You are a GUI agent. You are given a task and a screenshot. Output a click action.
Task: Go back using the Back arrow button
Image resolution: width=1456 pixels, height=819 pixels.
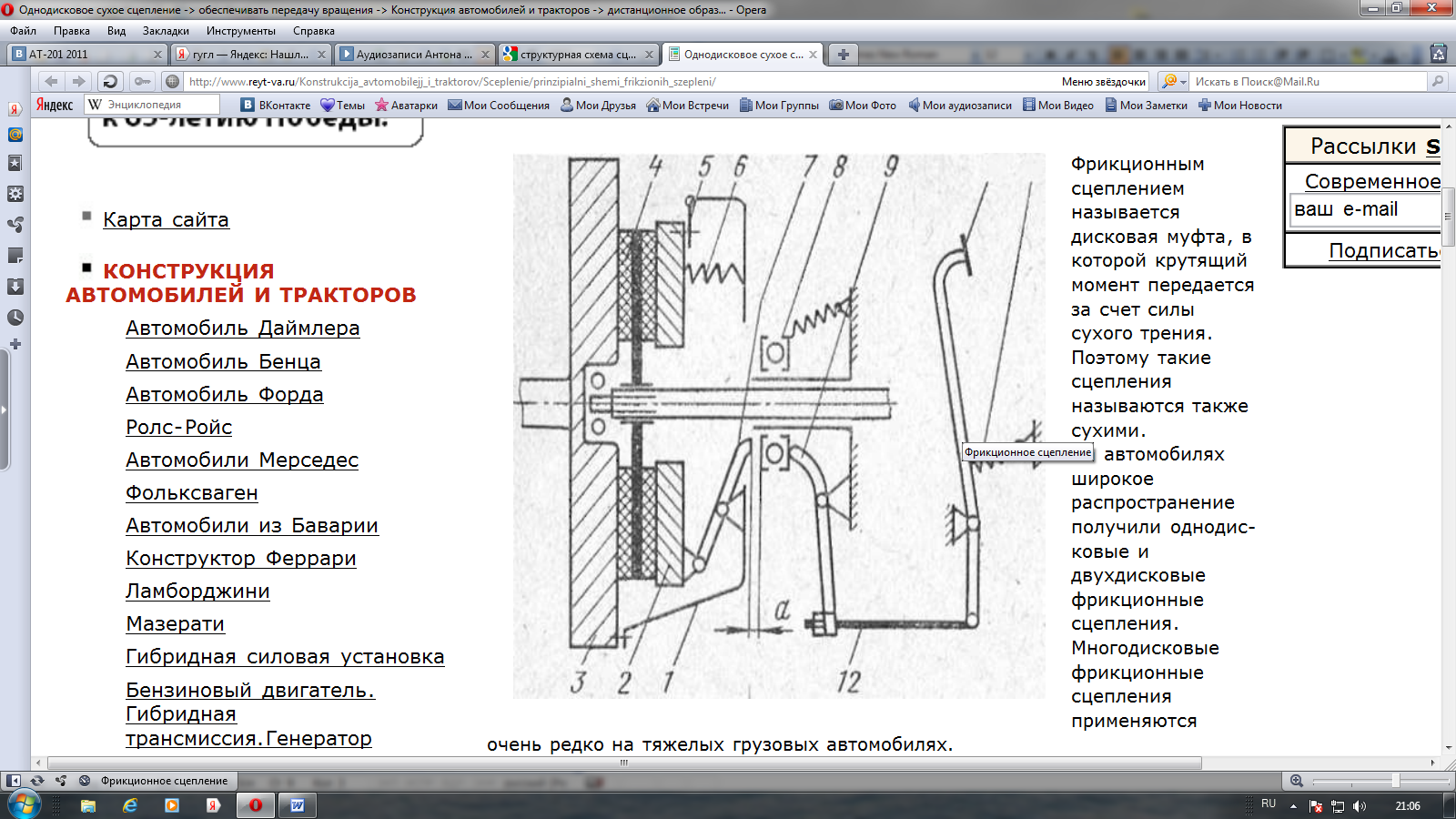pos(51,81)
